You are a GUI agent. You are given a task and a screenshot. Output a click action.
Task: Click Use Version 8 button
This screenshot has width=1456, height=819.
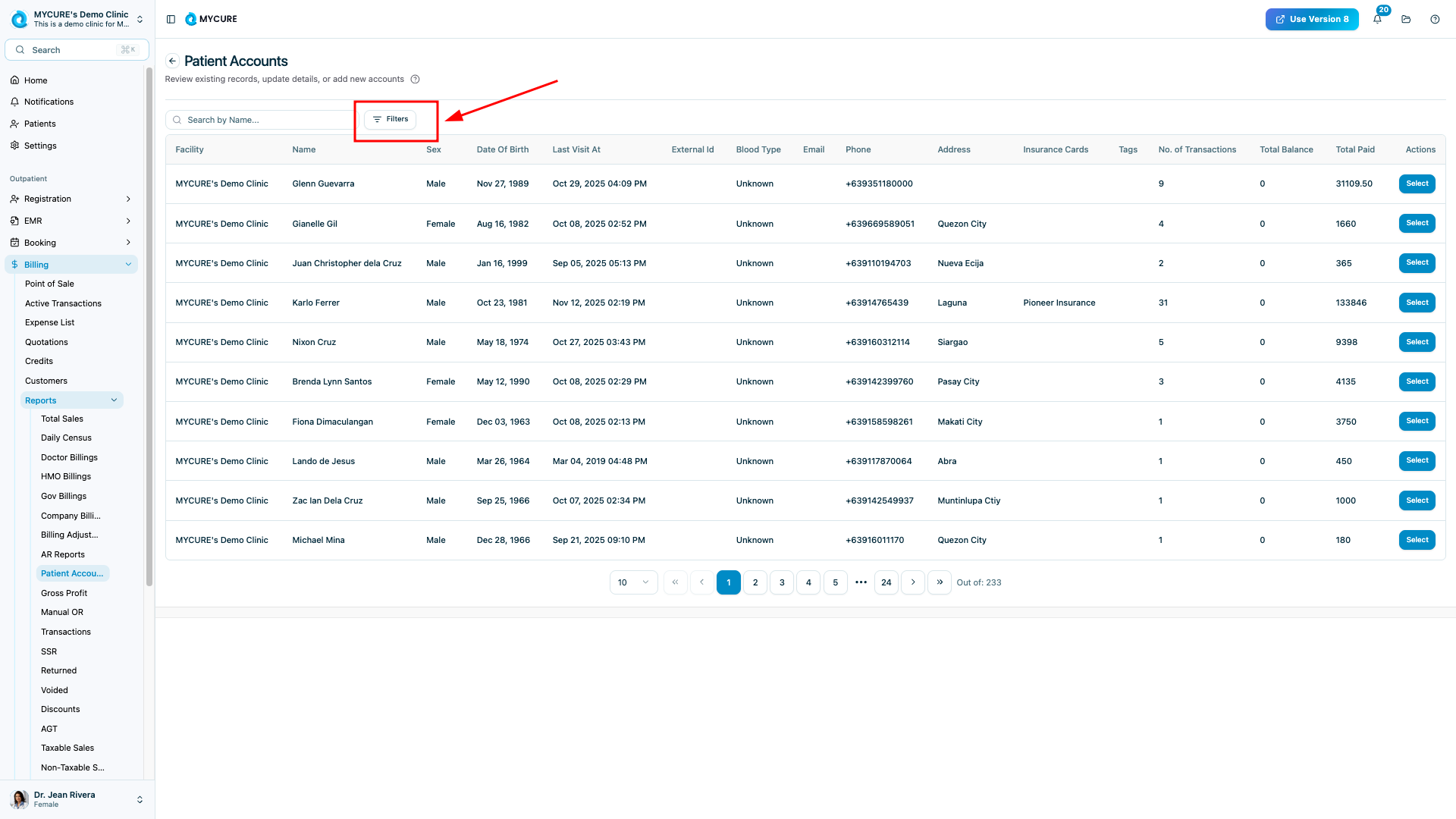click(x=1311, y=20)
